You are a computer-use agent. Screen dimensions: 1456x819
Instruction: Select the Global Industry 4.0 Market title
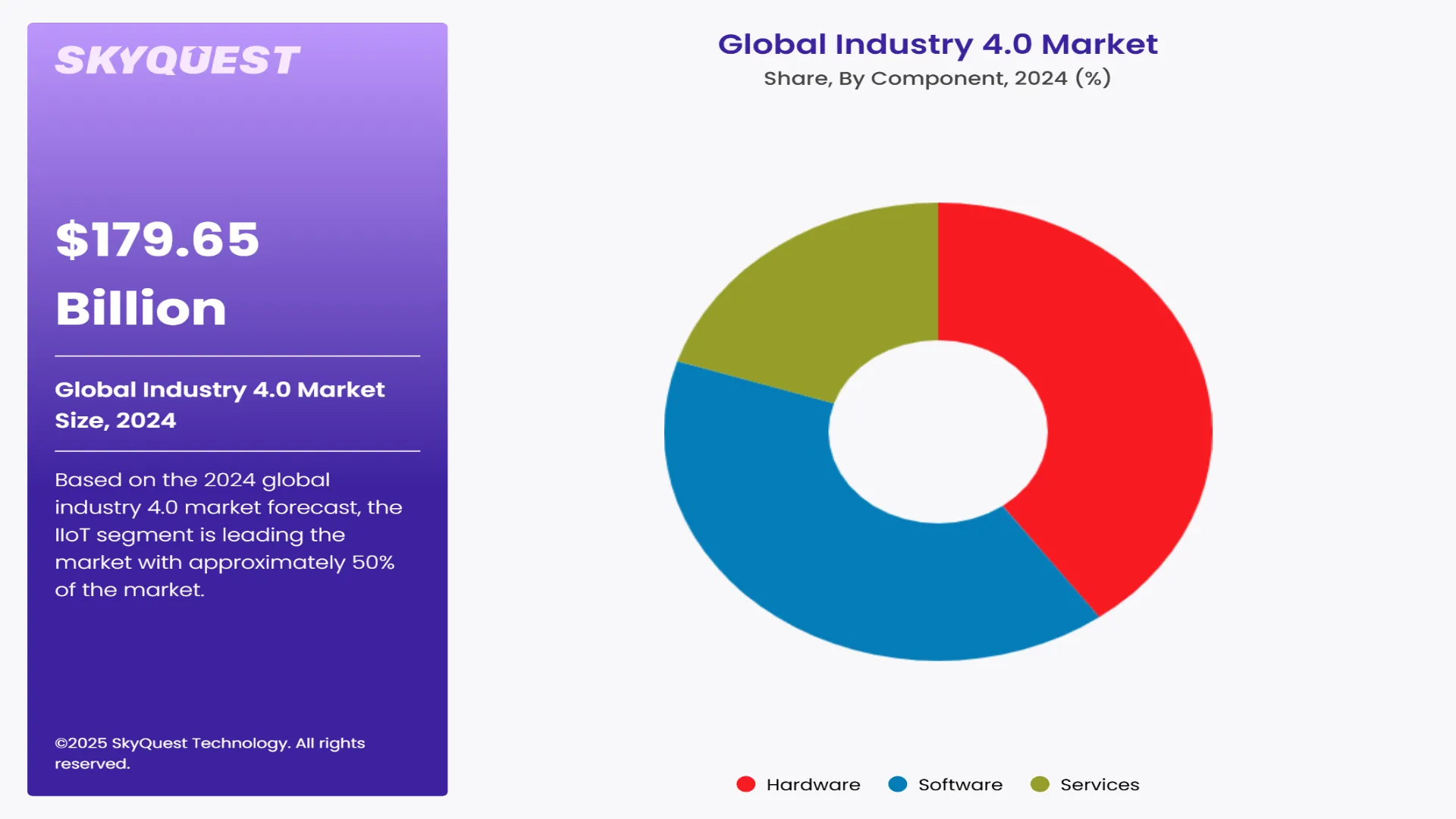coord(938,45)
